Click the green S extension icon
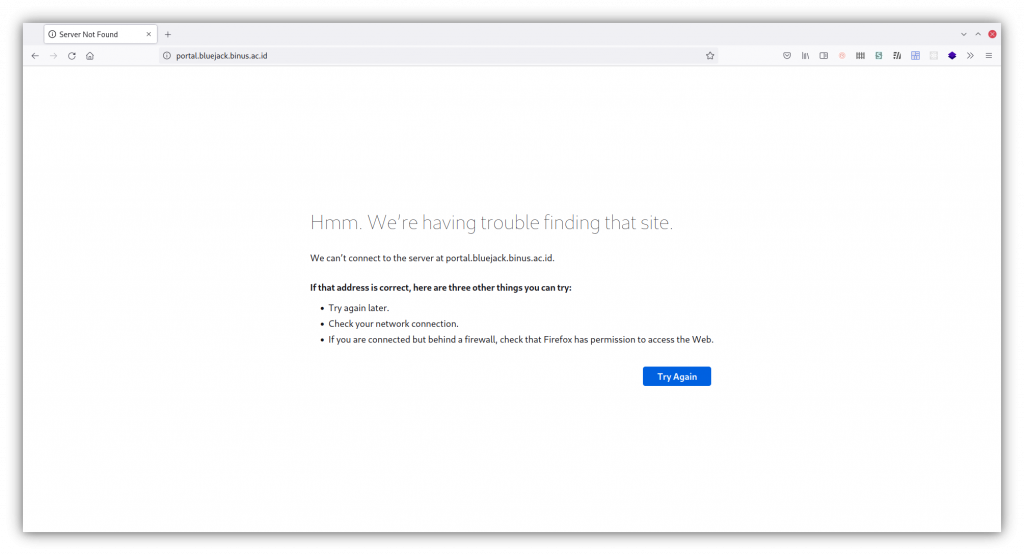The width and height of the screenshot is (1024, 555). [879, 56]
